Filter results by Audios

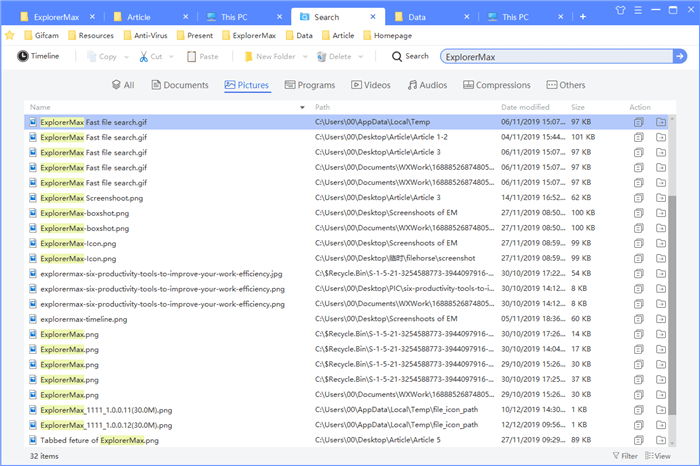(427, 85)
